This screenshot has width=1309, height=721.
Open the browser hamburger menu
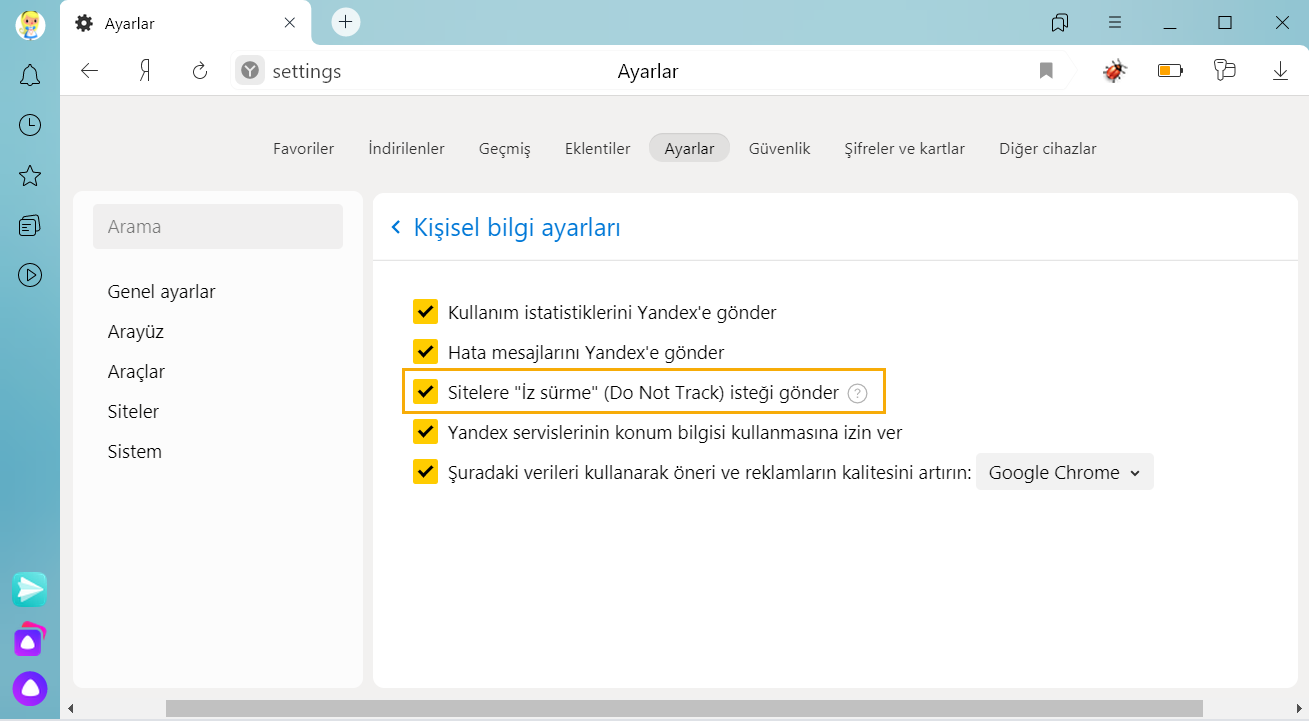pyautogui.click(x=1115, y=22)
